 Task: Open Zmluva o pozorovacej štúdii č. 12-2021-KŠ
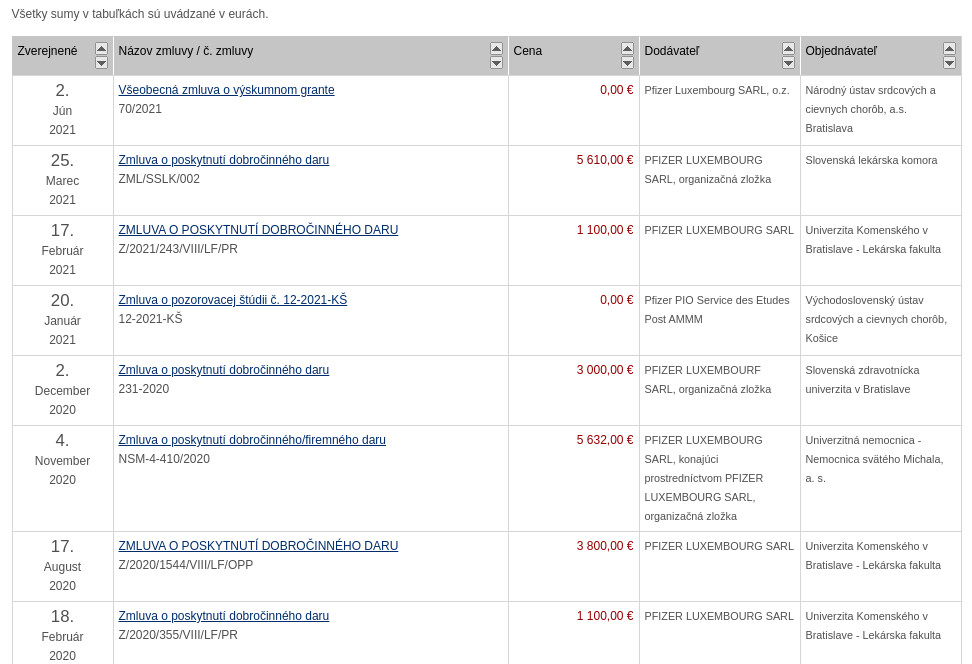[x=232, y=300]
